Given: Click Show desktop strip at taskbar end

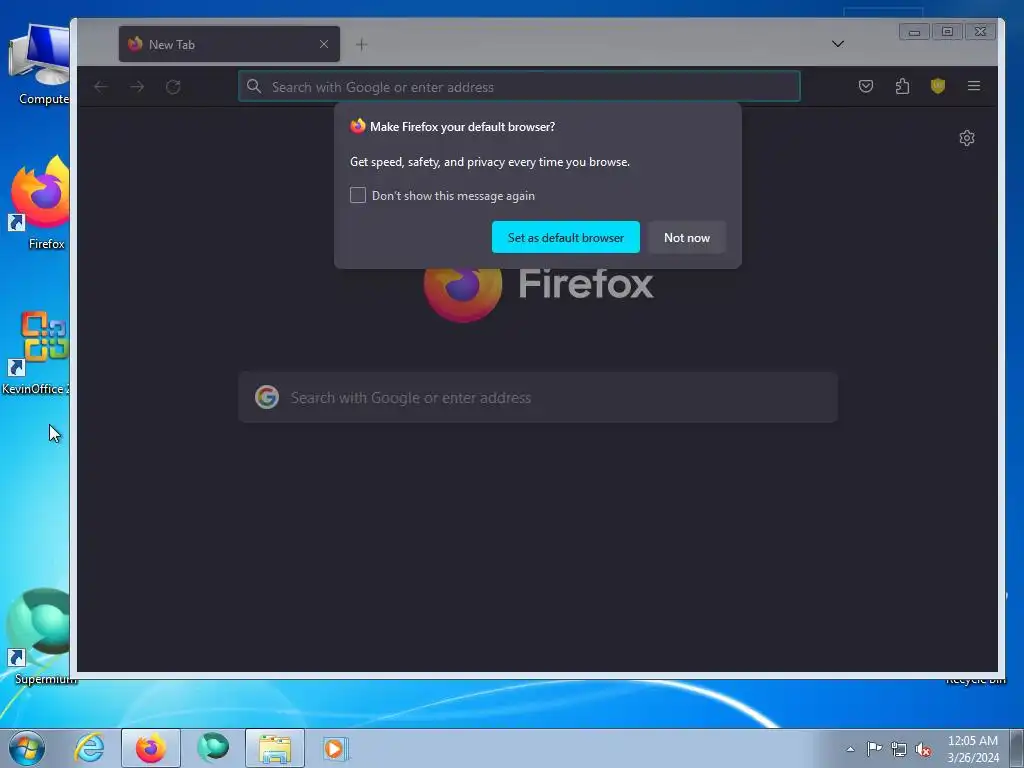Looking at the screenshot, I should pos(1017,748).
